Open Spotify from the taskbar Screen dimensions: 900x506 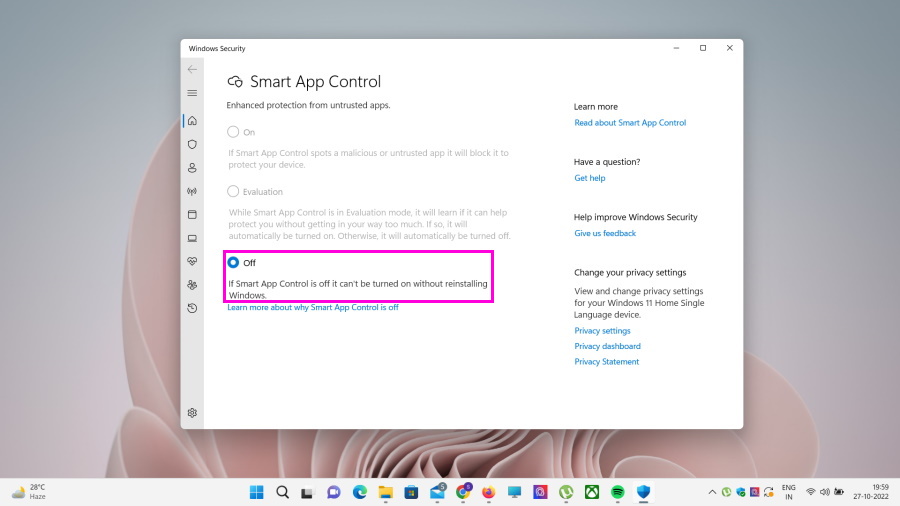click(x=618, y=492)
